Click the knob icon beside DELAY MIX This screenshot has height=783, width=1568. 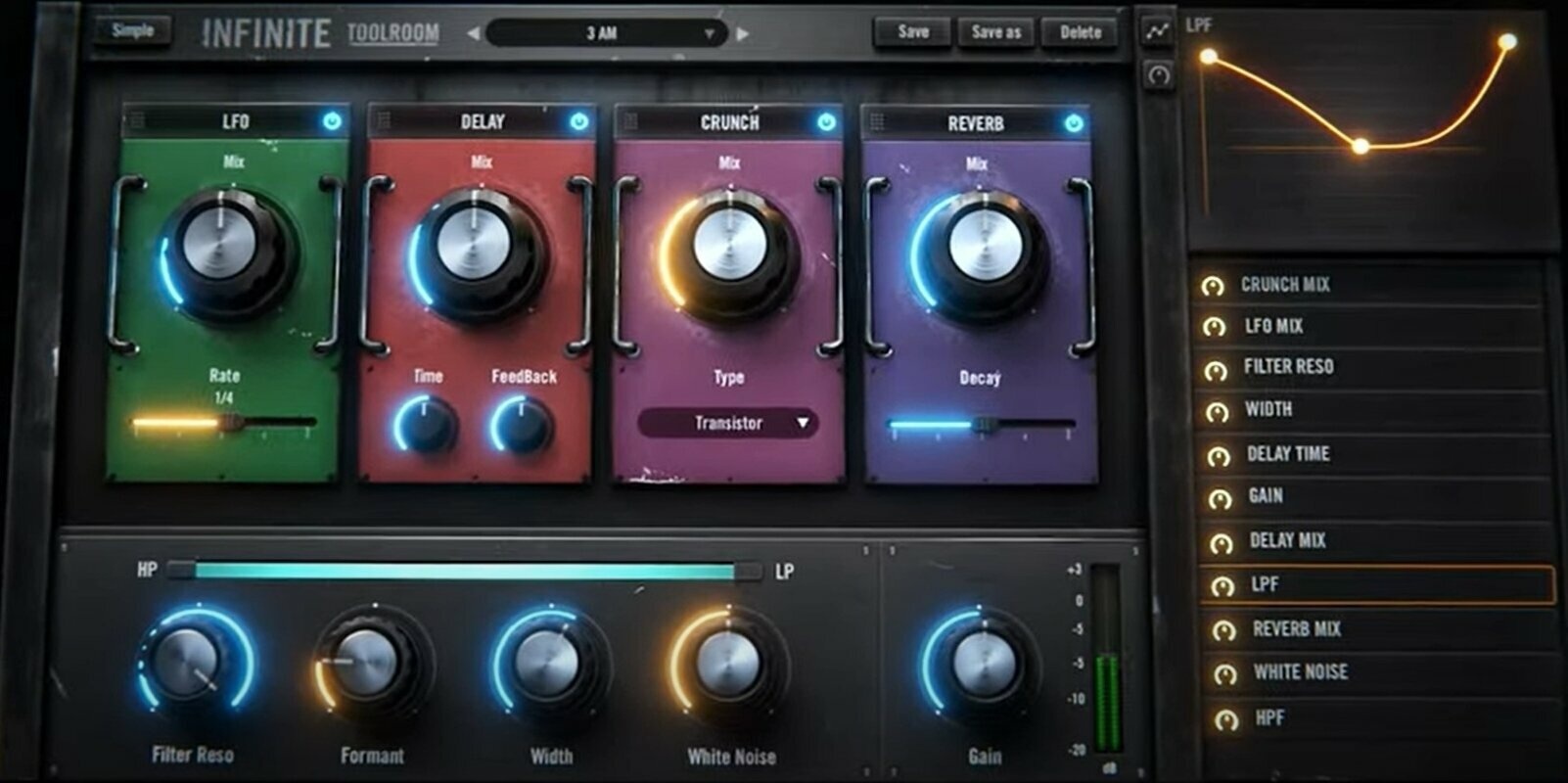pyautogui.click(x=1221, y=543)
